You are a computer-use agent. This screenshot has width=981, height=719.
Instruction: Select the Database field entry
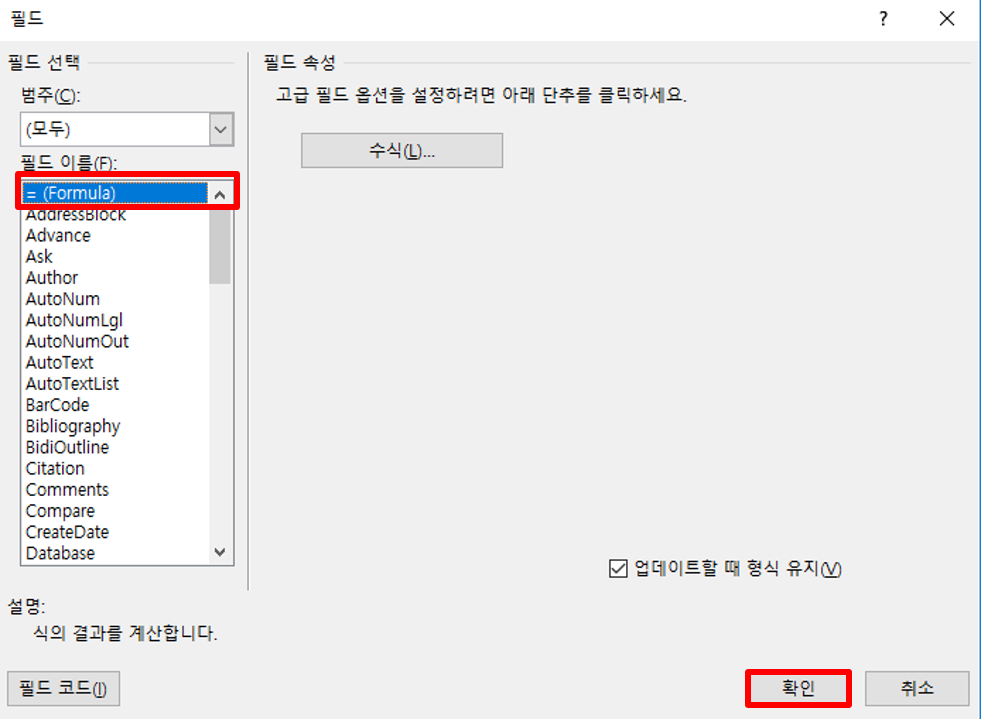pos(60,553)
